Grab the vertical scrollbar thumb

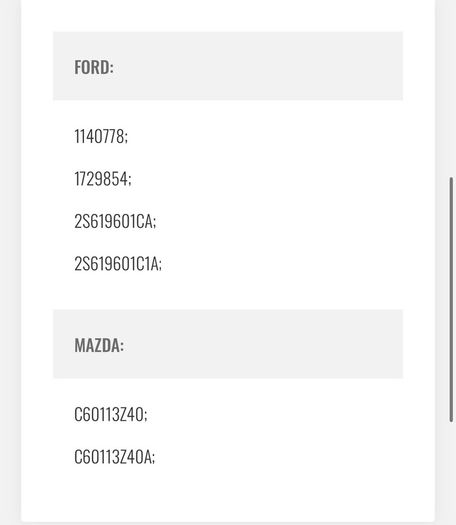(451, 300)
